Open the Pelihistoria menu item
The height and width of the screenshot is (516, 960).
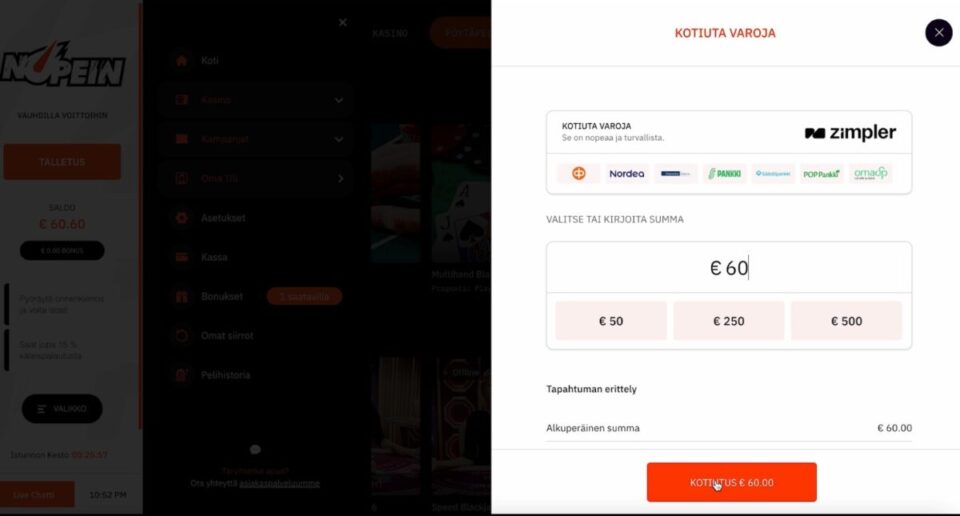(x=223, y=375)
